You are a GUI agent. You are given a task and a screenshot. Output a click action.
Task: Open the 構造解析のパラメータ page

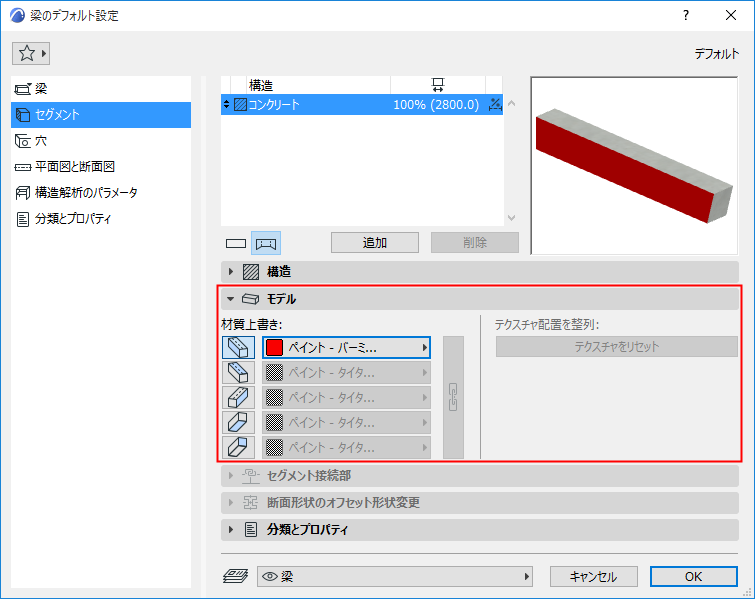pyautogui.click(x=101, y=193)
